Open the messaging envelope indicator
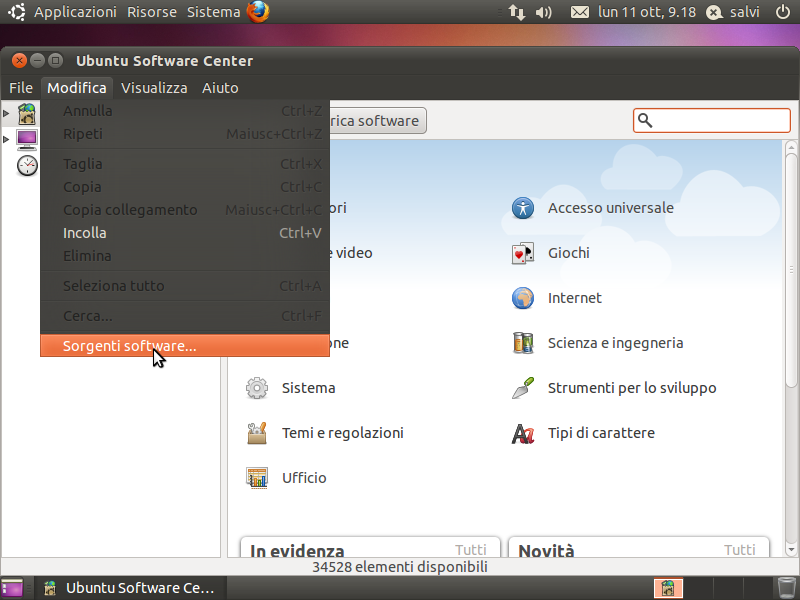The width and height of the screenshot is (800, 600). [x=580, y=12]
